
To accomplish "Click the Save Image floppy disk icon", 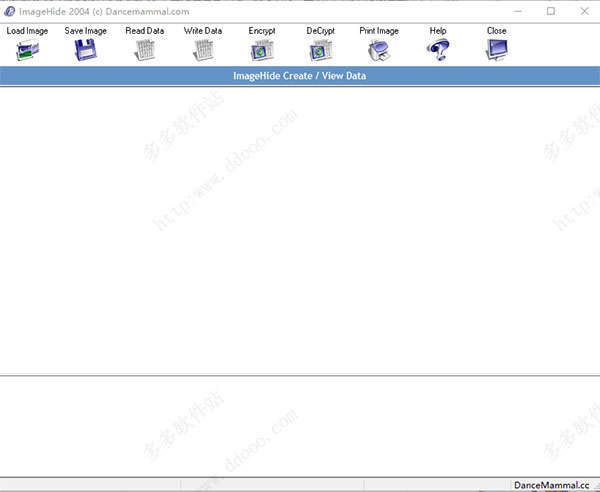I will coord(86,50).
